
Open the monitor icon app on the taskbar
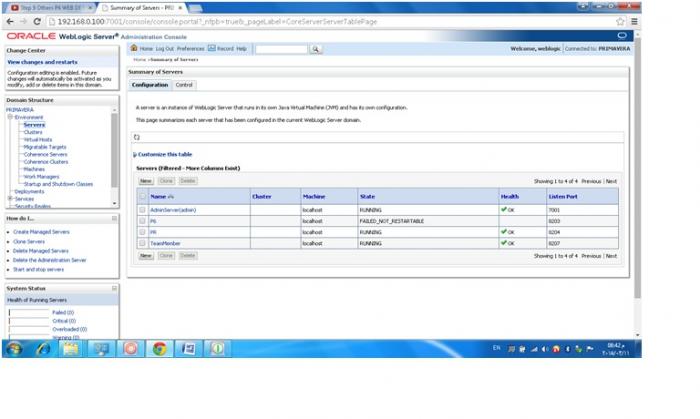[100, 348]
